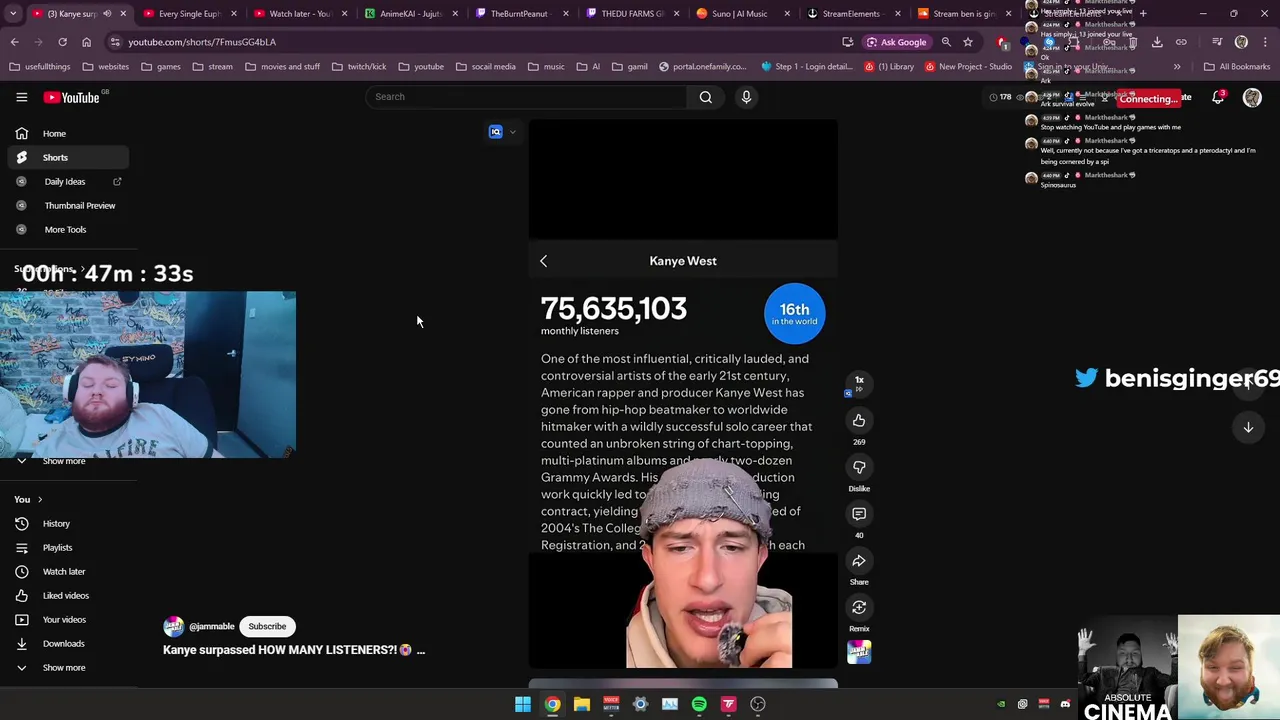
Task: Open OBS Studio from taskbar
Action: click(x=758, y=704)
